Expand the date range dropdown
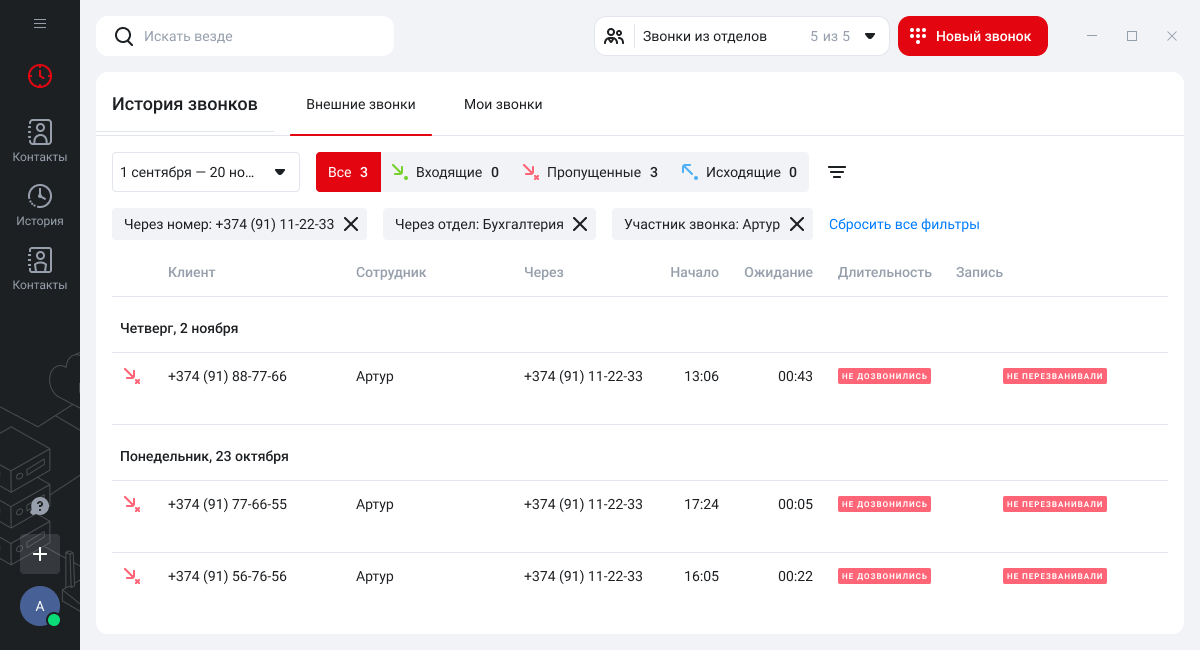This screenshot has height=650, width=1200. (205, 172)
